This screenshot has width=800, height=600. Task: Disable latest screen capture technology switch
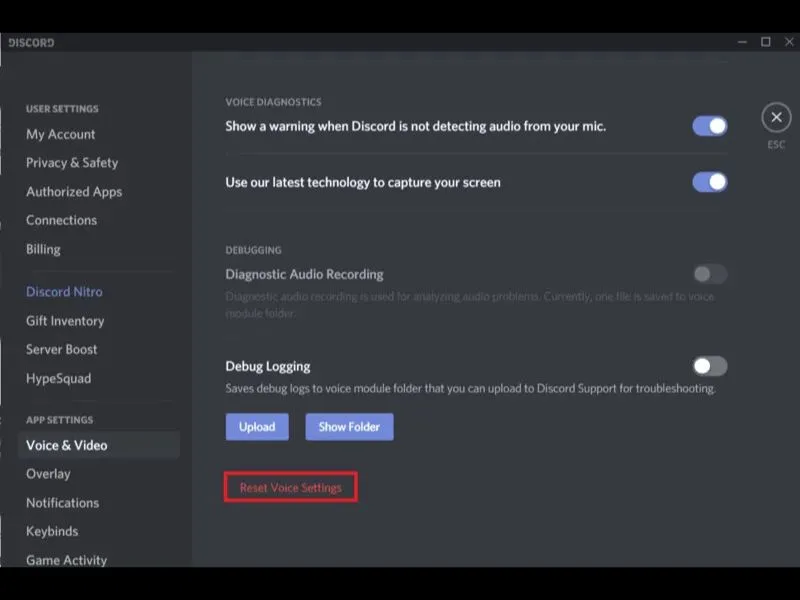710,182
